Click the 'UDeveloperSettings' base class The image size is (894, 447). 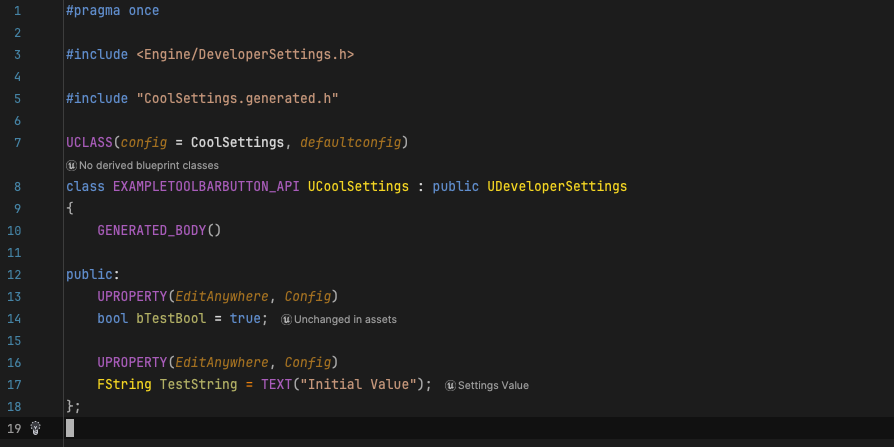557,186
